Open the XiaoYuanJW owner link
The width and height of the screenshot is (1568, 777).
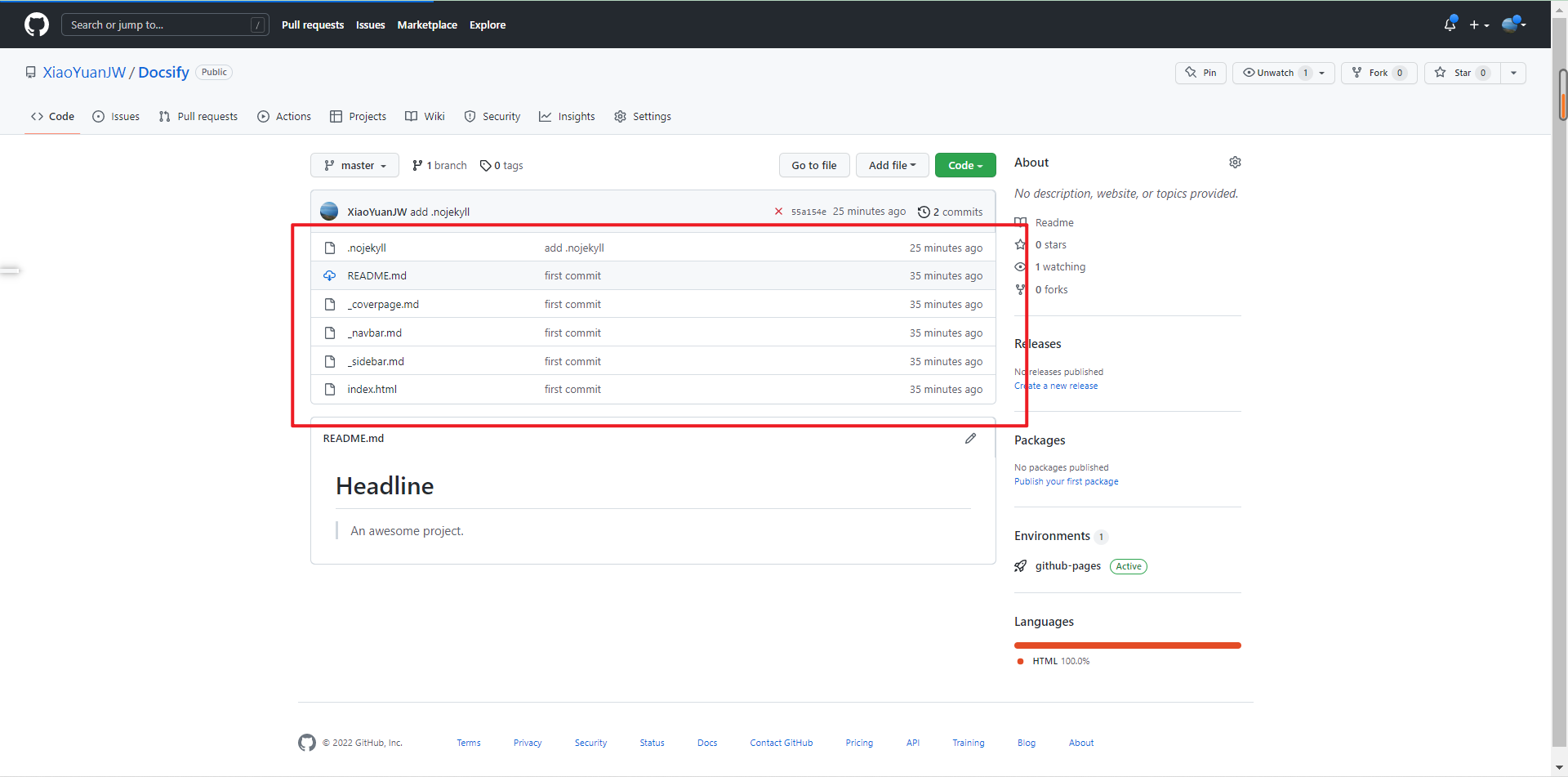84,73
